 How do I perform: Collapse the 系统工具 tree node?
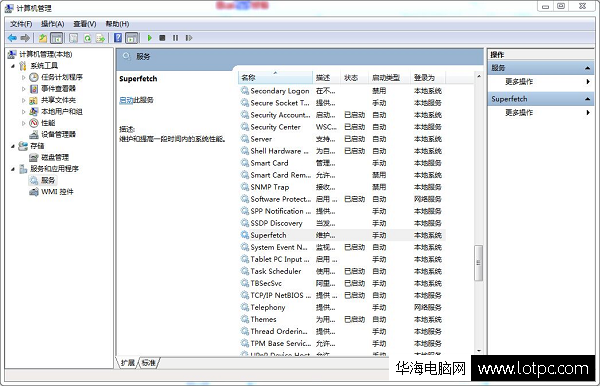coord(13,66)
